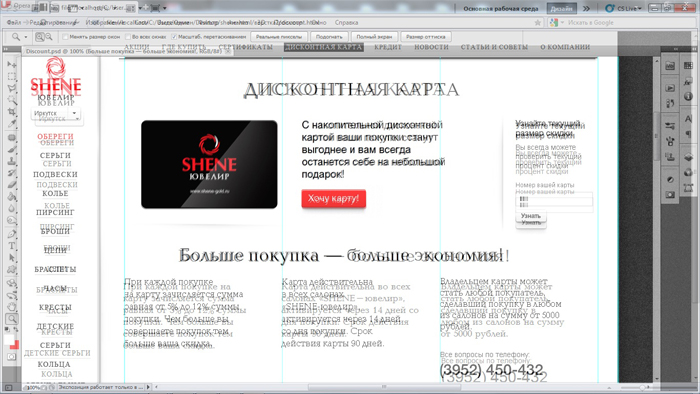Image resolution: width=700 pixels, height=394 pixels.
Task: Click the red 'Хочу карту!' button
Action: [333, 199]
